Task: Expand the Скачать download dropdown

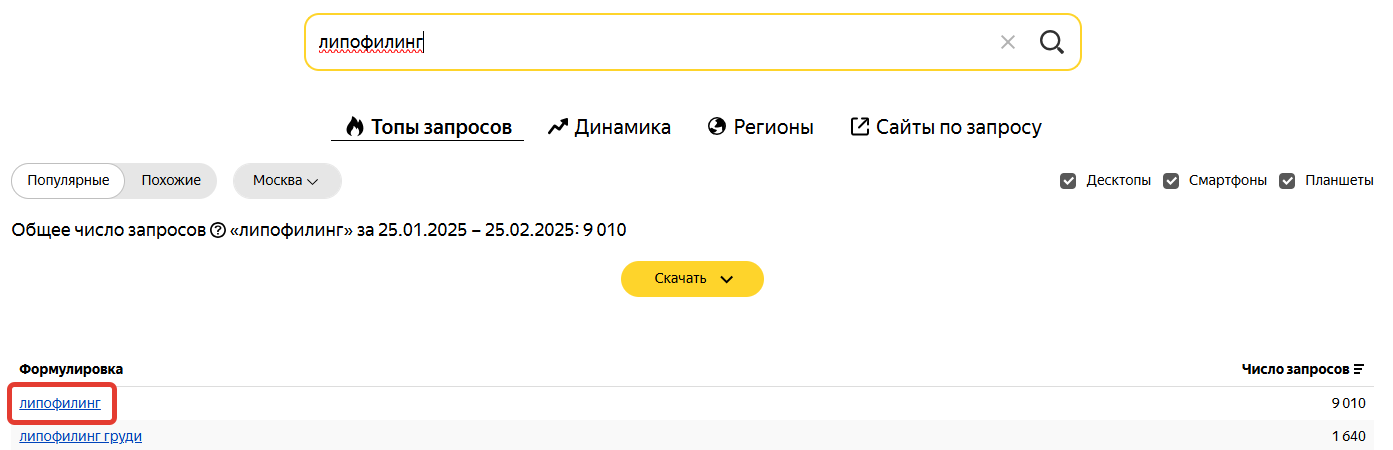Action: 692,279
